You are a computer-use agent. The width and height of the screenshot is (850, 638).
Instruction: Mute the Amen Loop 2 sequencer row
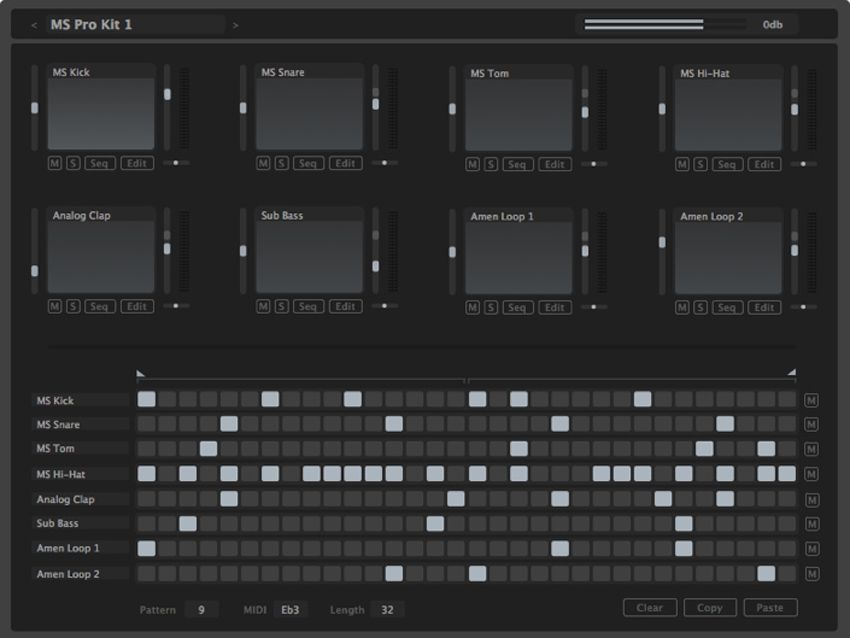pyautogui.click(x=810, y=572)
